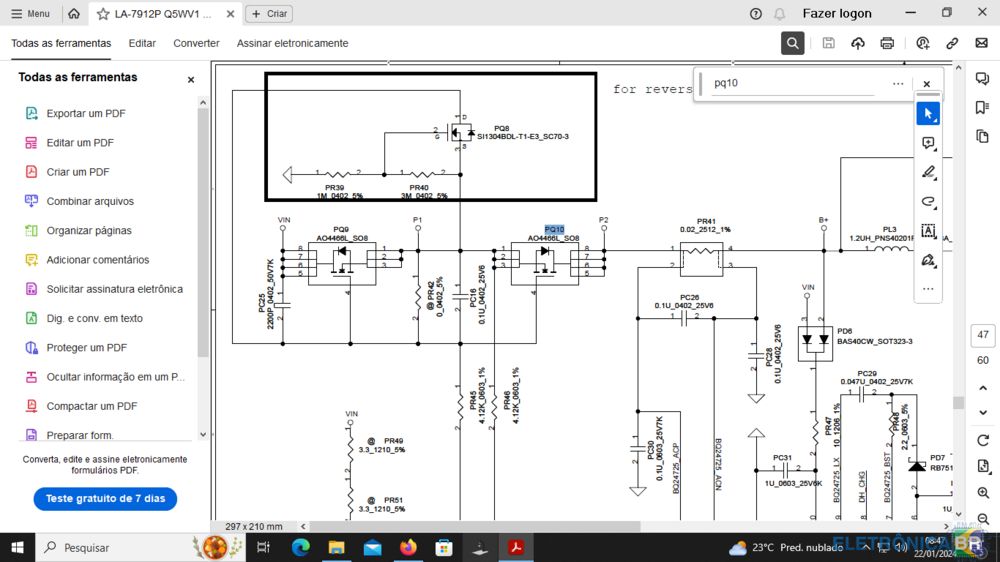Click Teste gratuito de 7 dias button
Screen dimensions: 1000x562
pos(105,498)
